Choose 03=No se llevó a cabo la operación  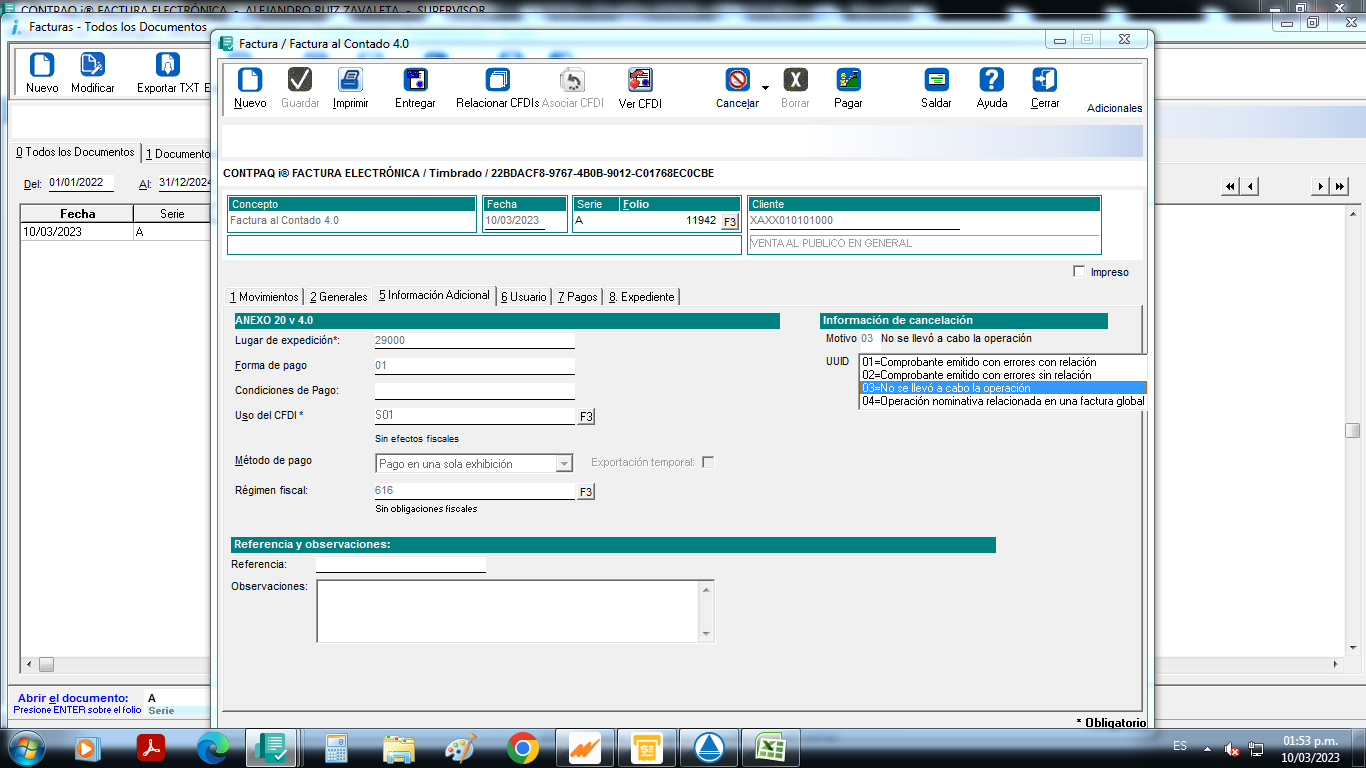click(x=1003, y=388)
